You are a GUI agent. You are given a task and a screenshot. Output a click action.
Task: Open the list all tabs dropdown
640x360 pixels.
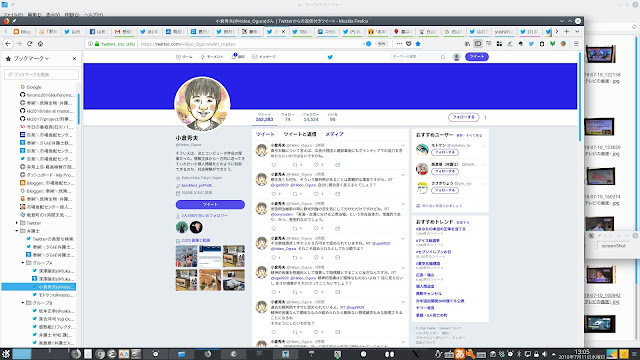(x=577, y=31)
